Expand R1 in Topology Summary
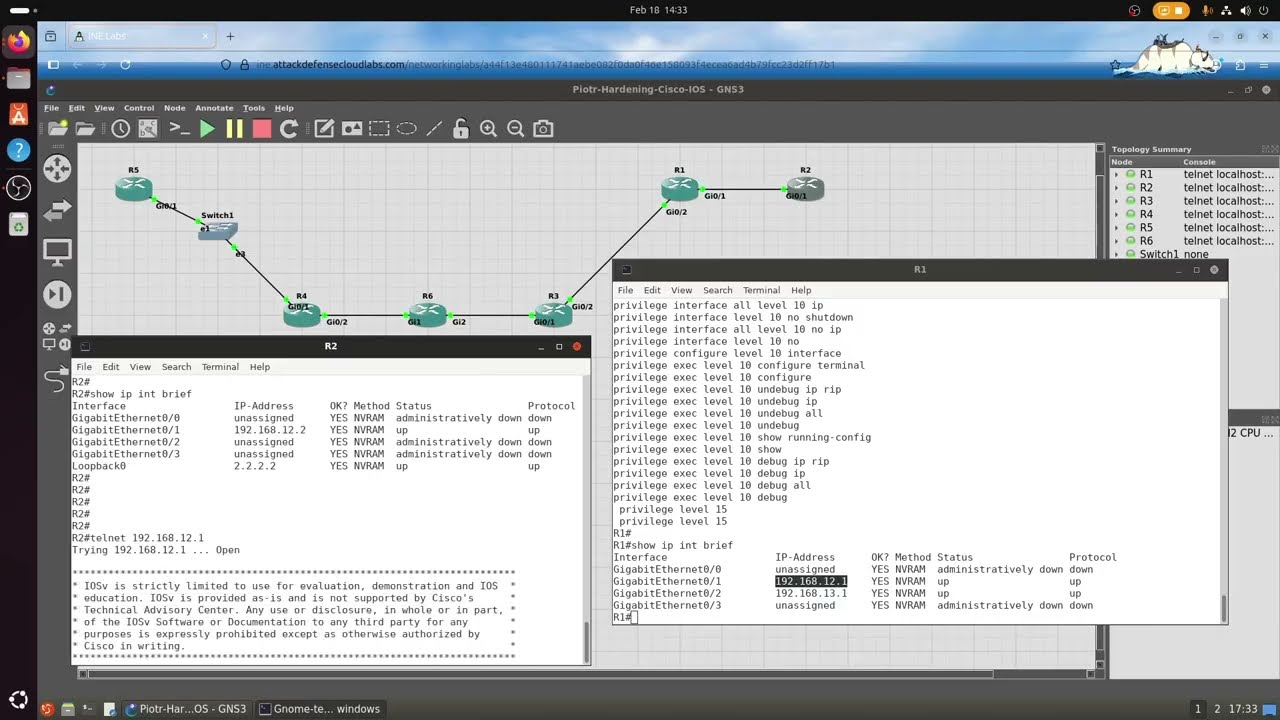The width and height of the screenshot is (1280, 720). click(1118, 174)
